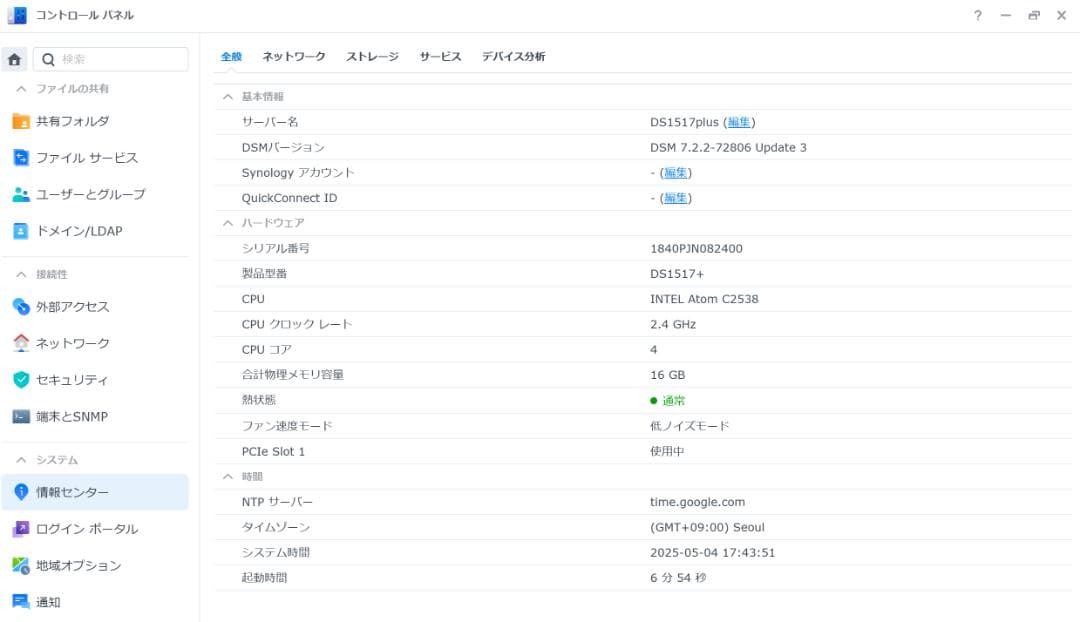Collapse the ハードウェア section

coord(228,223)
